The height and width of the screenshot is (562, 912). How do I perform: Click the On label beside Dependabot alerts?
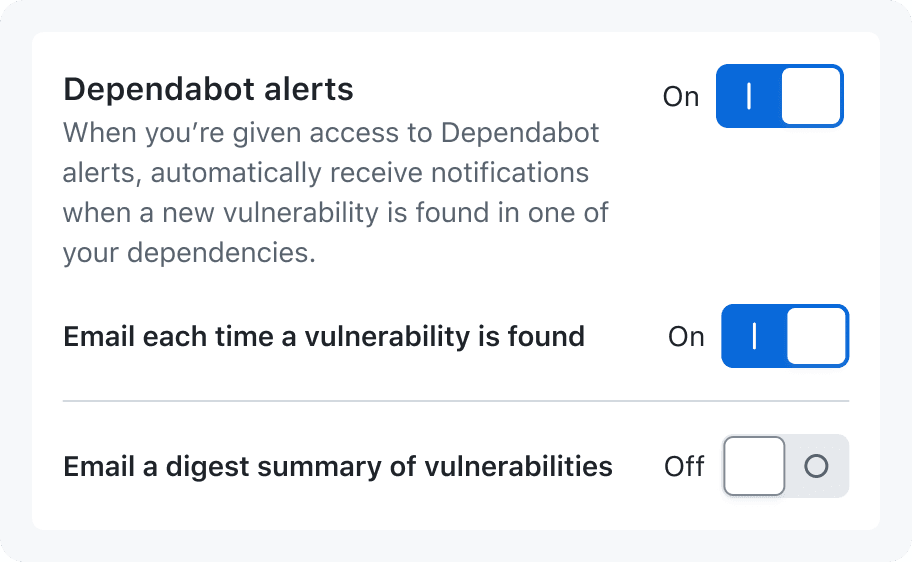point(681,97)
